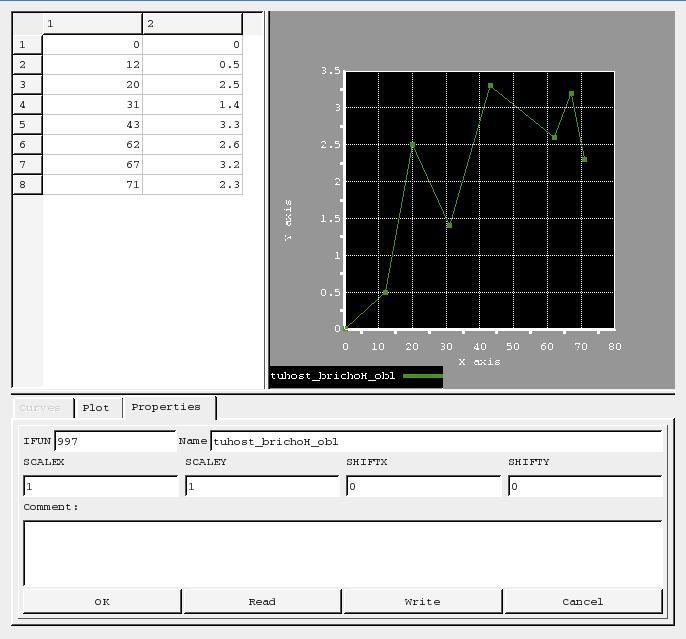Screen dimensions: 686x639
Task: Click the SHIFTX input field
Action: coord(424,486)
